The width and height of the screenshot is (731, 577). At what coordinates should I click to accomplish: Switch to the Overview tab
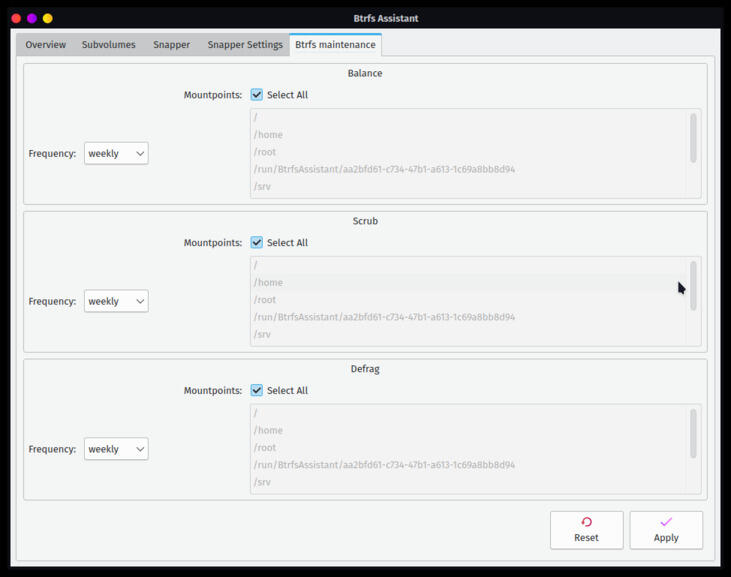tap(45, 45)
